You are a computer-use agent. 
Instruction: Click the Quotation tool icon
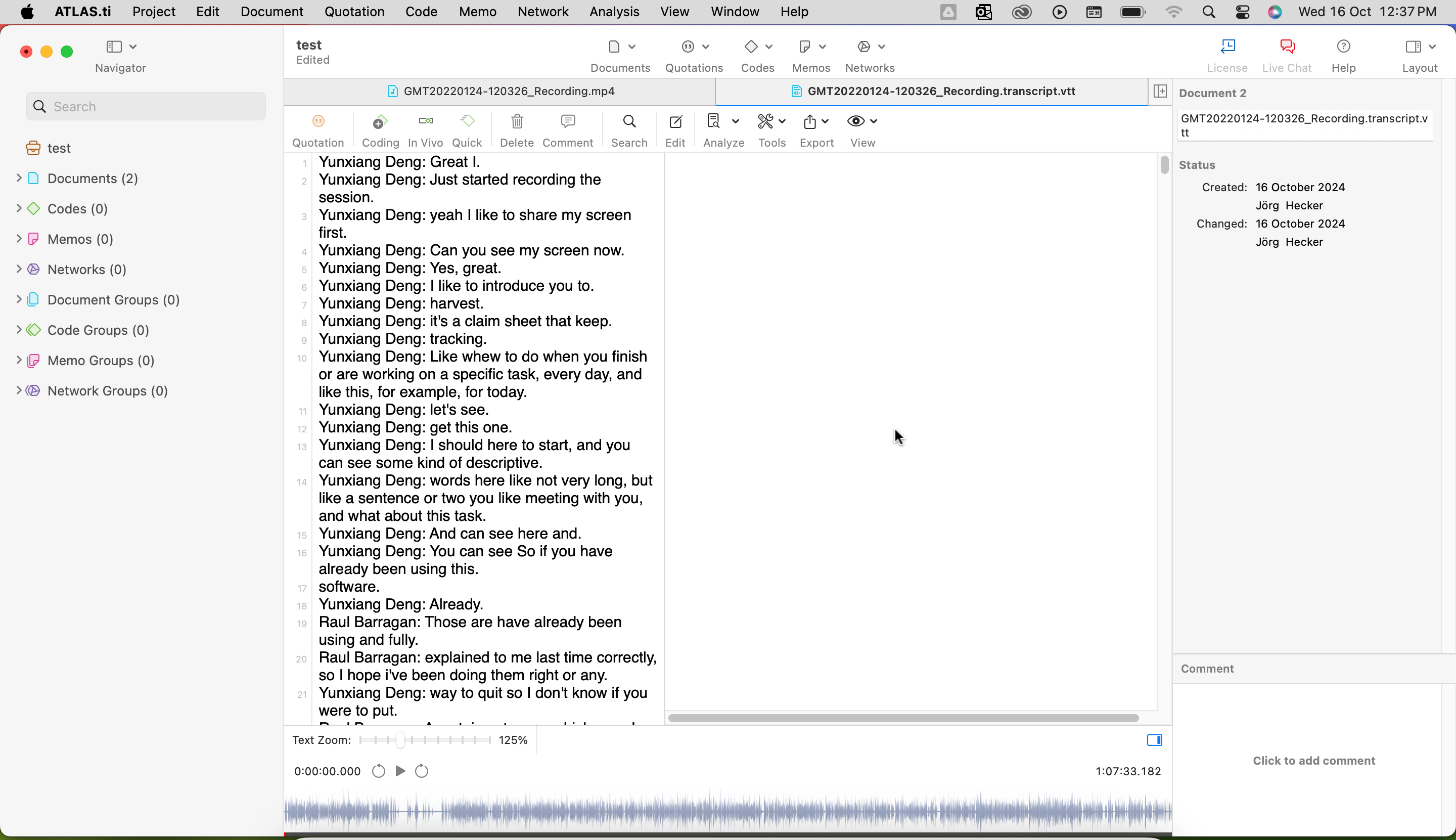tap(318, 122)
